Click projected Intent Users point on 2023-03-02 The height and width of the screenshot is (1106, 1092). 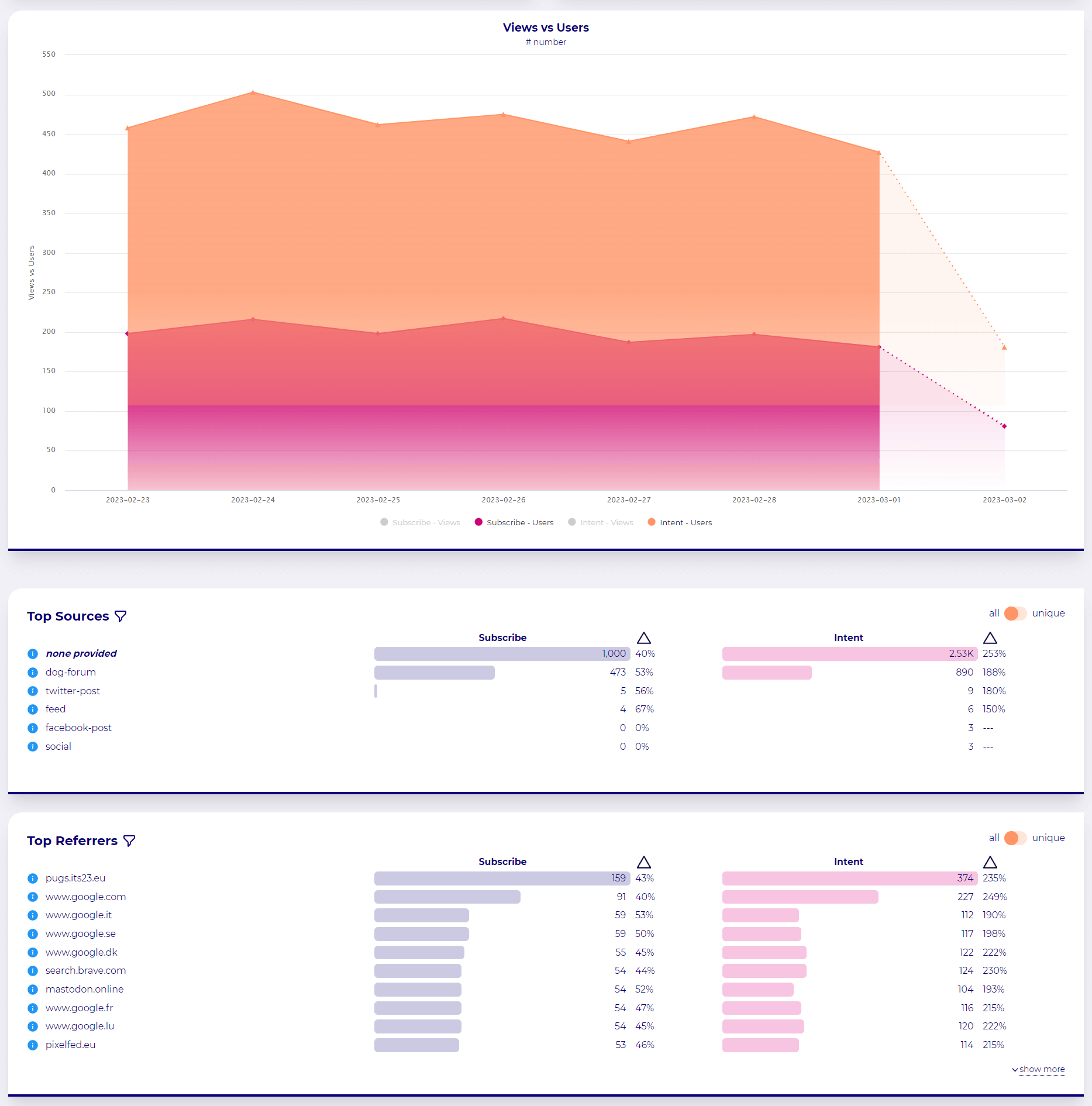click(1004, 347)
